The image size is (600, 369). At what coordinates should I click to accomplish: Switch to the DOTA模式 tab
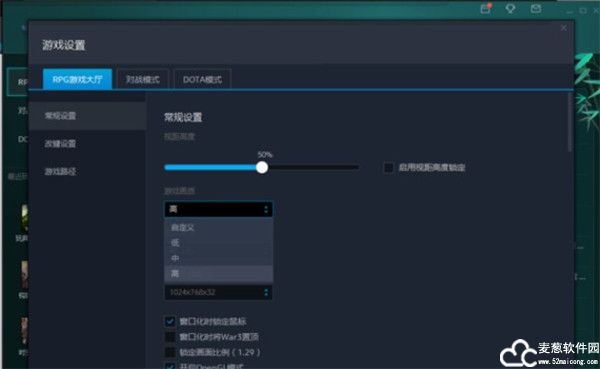[x=202, y=79]
